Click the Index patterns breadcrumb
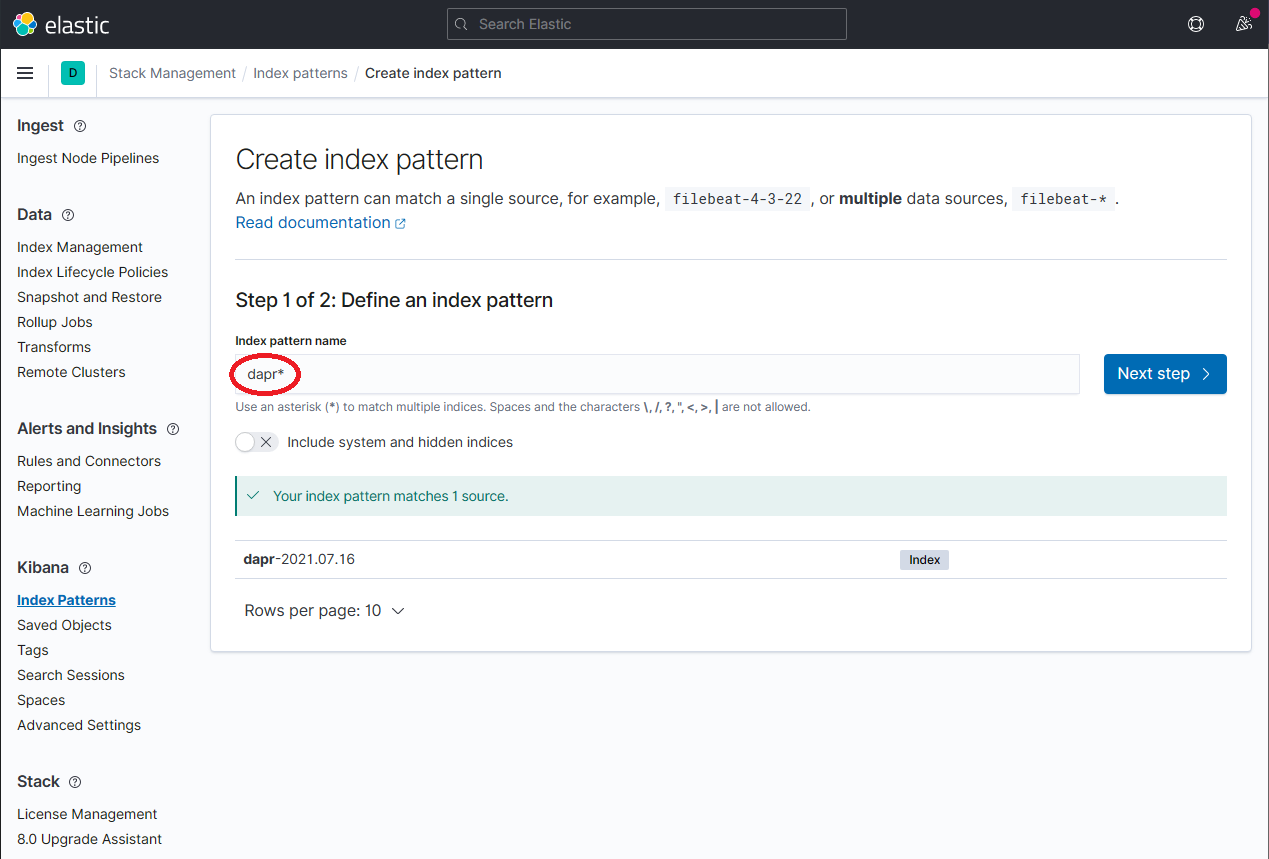The image size is (1269, 859). (x=300, y=72)
